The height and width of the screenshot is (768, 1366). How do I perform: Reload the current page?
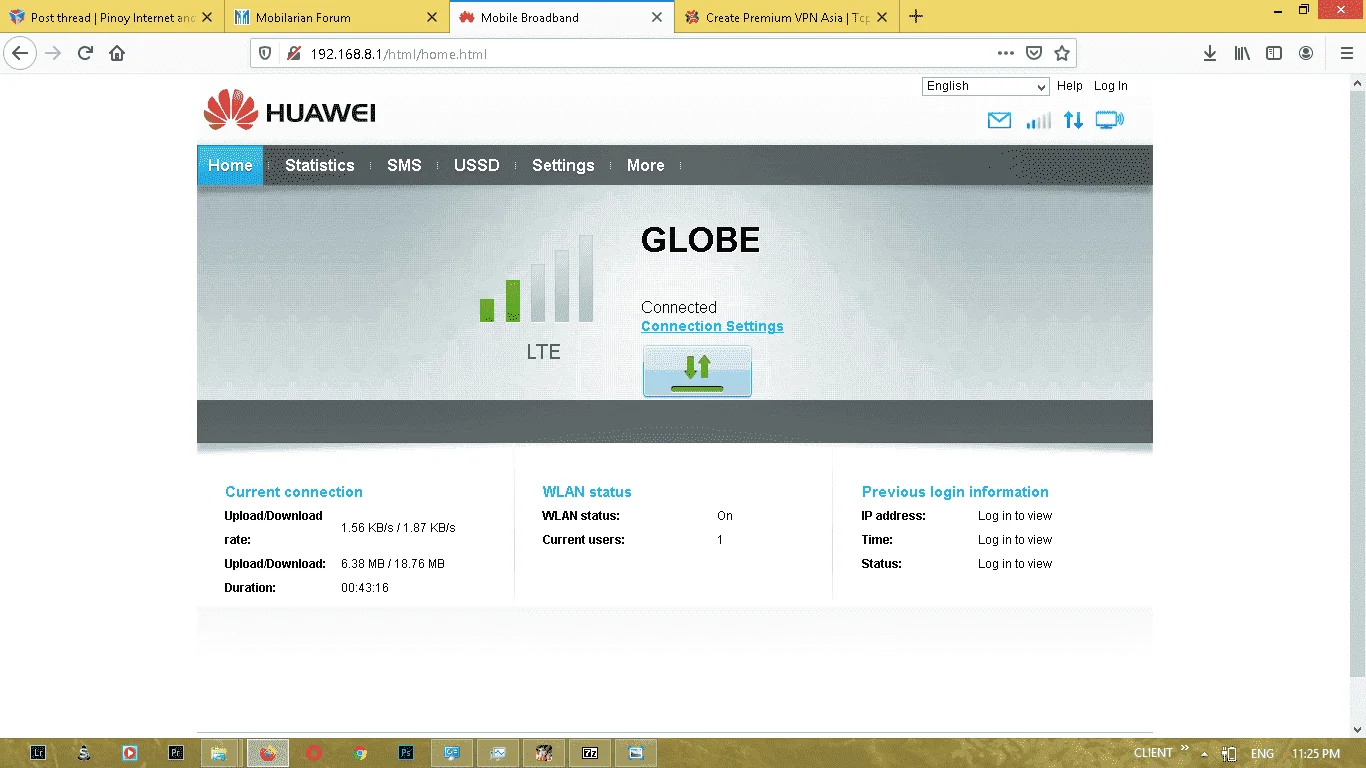pos(85,53)
